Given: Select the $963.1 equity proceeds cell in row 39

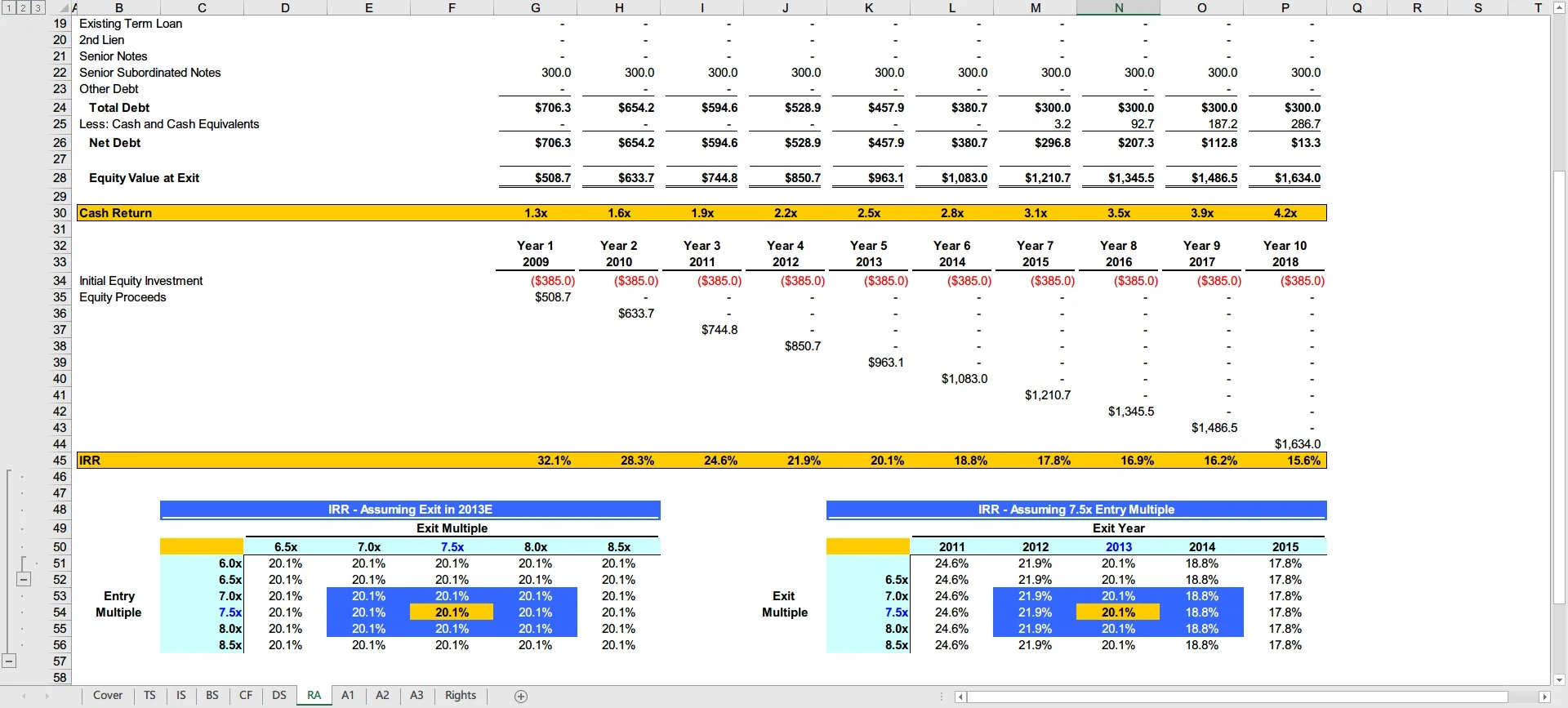Looking at the screenshot, I should coord(885,363).
